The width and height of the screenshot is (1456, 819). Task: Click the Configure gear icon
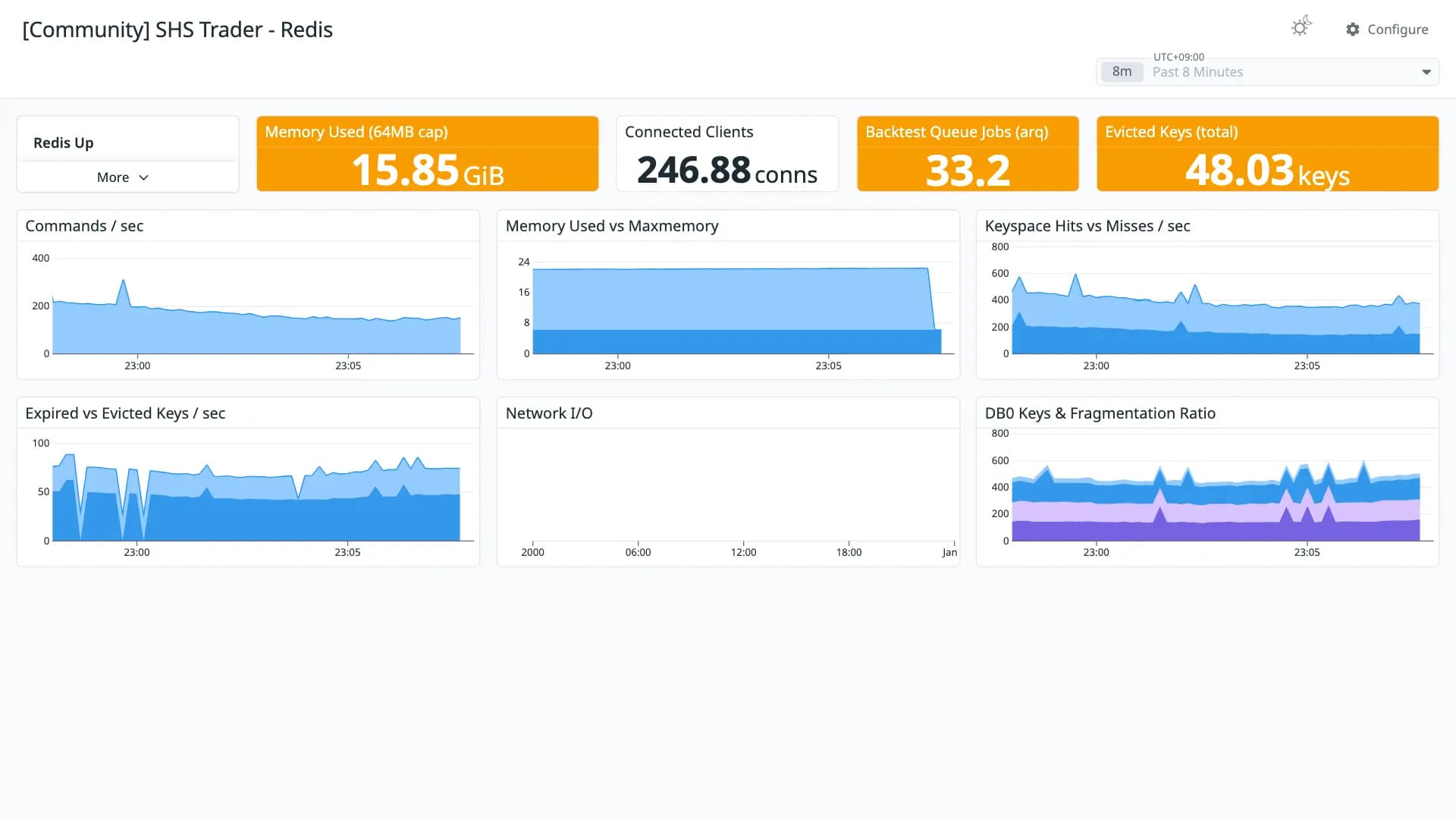click(1353, 30)
